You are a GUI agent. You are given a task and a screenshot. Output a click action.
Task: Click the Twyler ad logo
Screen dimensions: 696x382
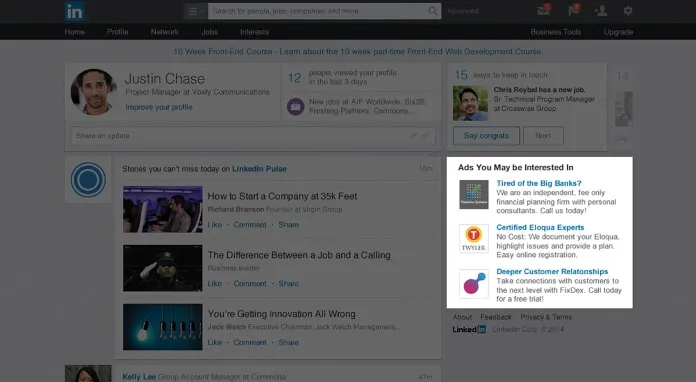pyautogui.click(x=474, y=239)
